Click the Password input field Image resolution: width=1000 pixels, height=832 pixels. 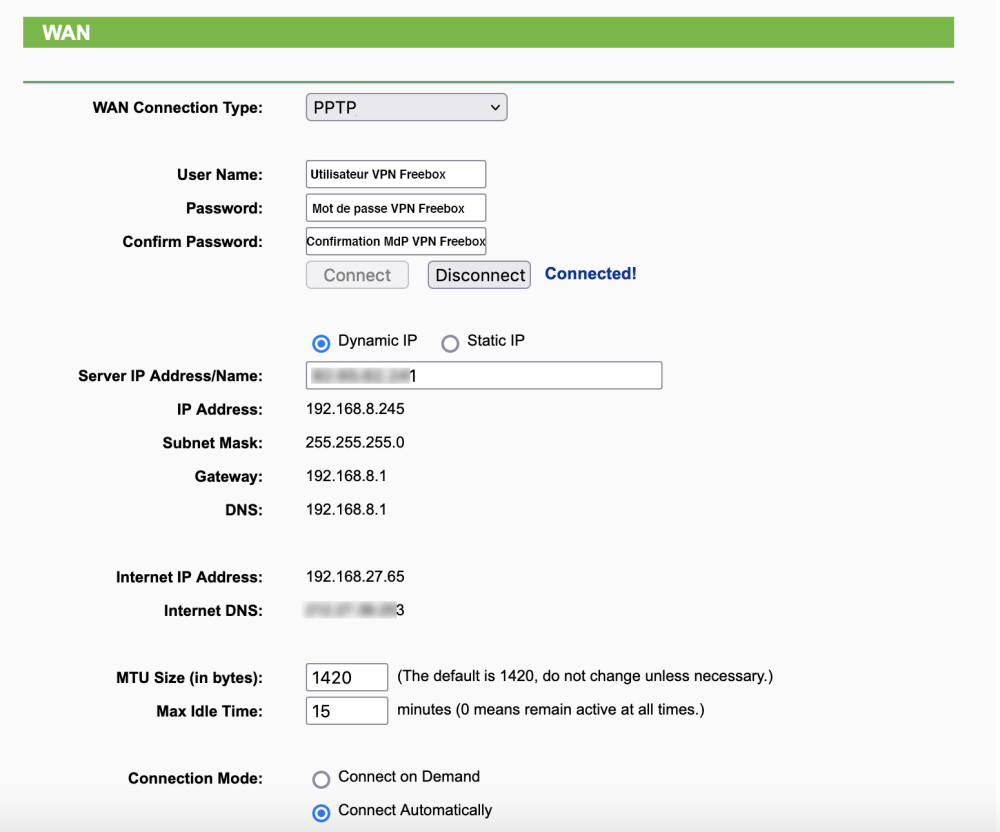click(396, 208)
